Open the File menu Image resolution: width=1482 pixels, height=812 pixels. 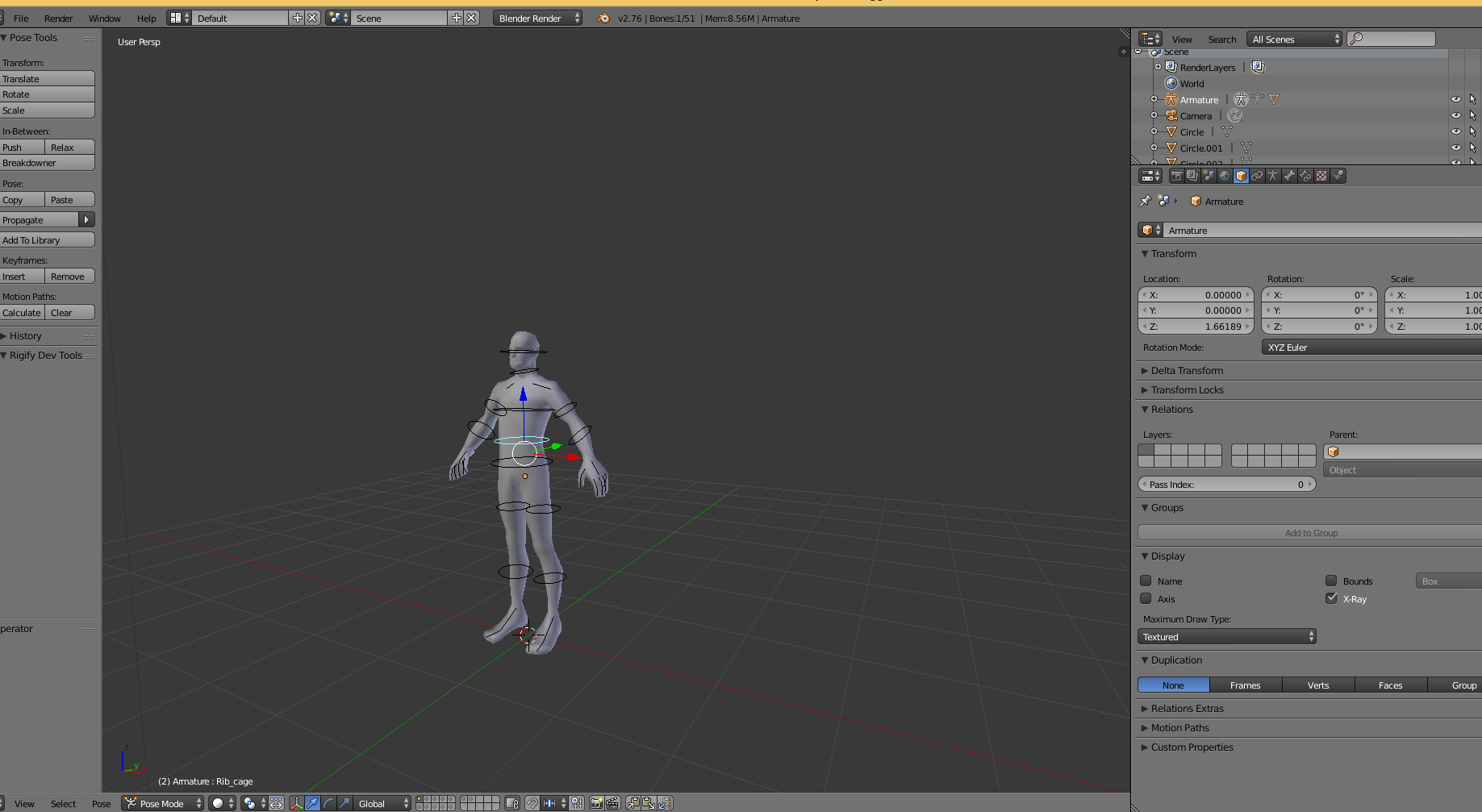pos(21,18)
